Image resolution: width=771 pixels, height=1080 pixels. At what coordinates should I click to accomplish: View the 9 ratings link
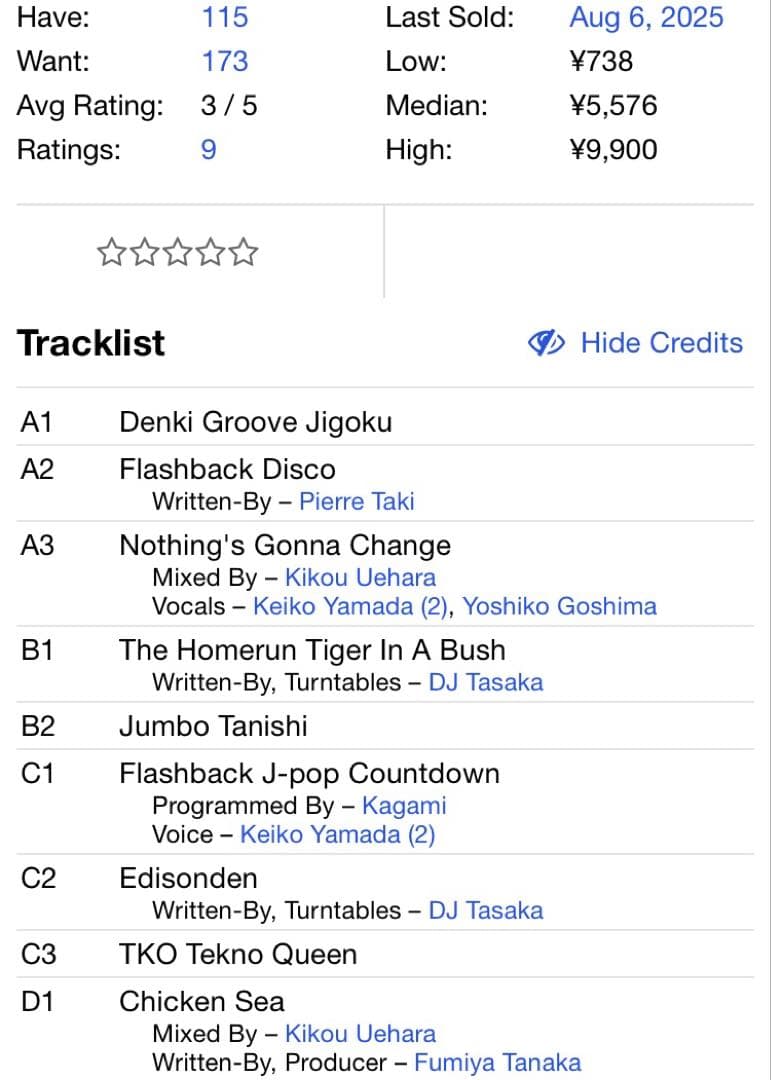pyautogui.click(x=208, y=149)
